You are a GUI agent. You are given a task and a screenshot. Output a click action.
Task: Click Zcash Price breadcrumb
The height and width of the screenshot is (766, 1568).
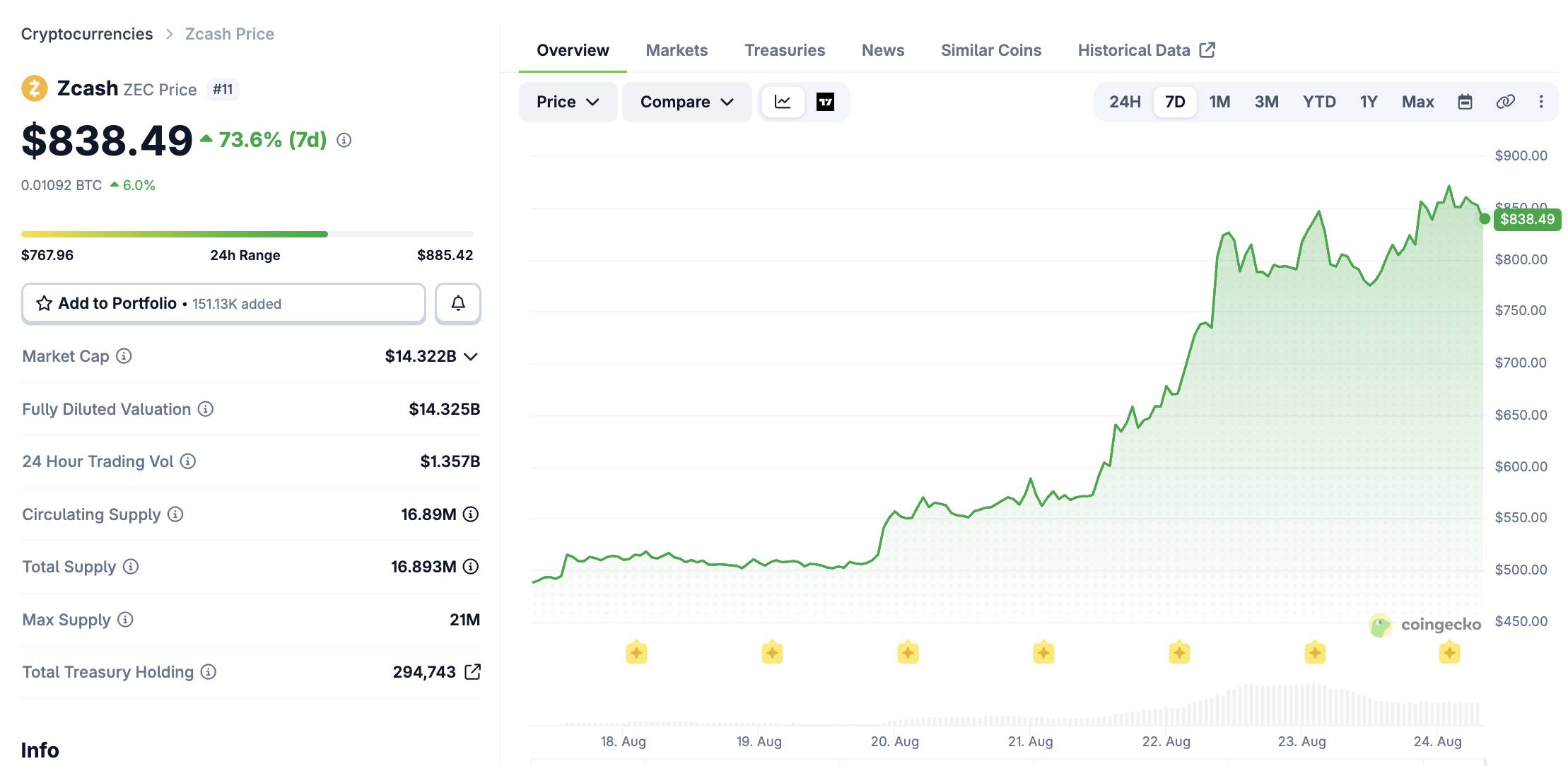click(x=230, y=34)
